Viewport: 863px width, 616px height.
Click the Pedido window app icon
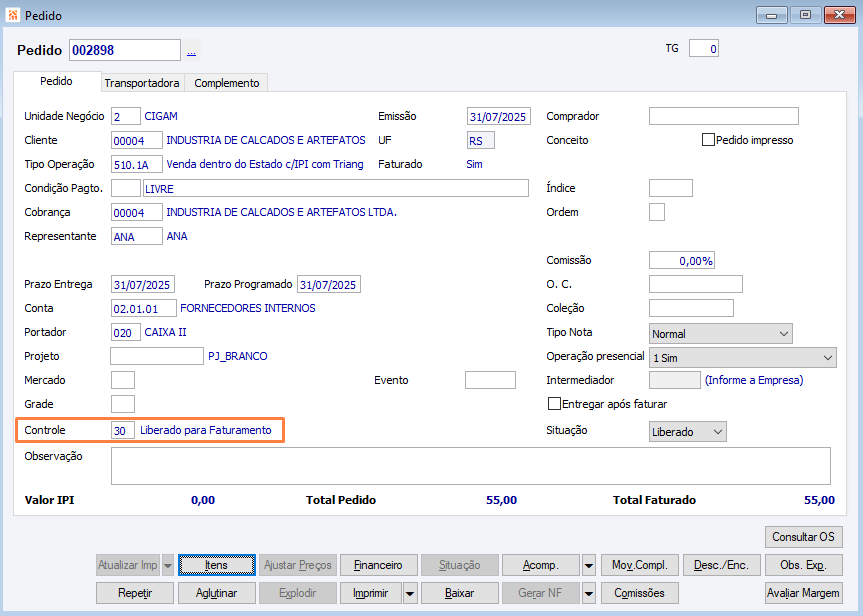(13, 15)
